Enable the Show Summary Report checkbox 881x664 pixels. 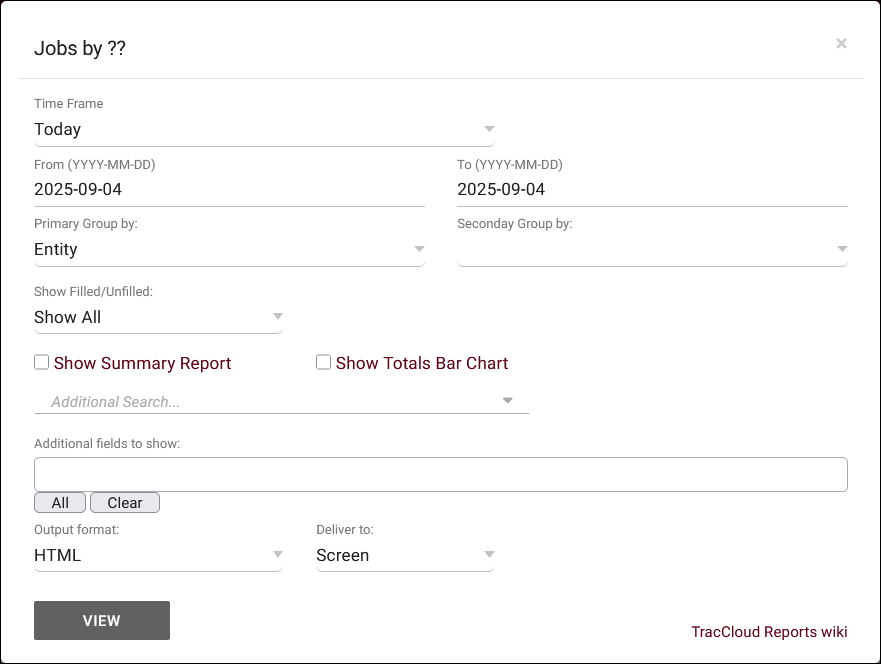coord(42,363)
